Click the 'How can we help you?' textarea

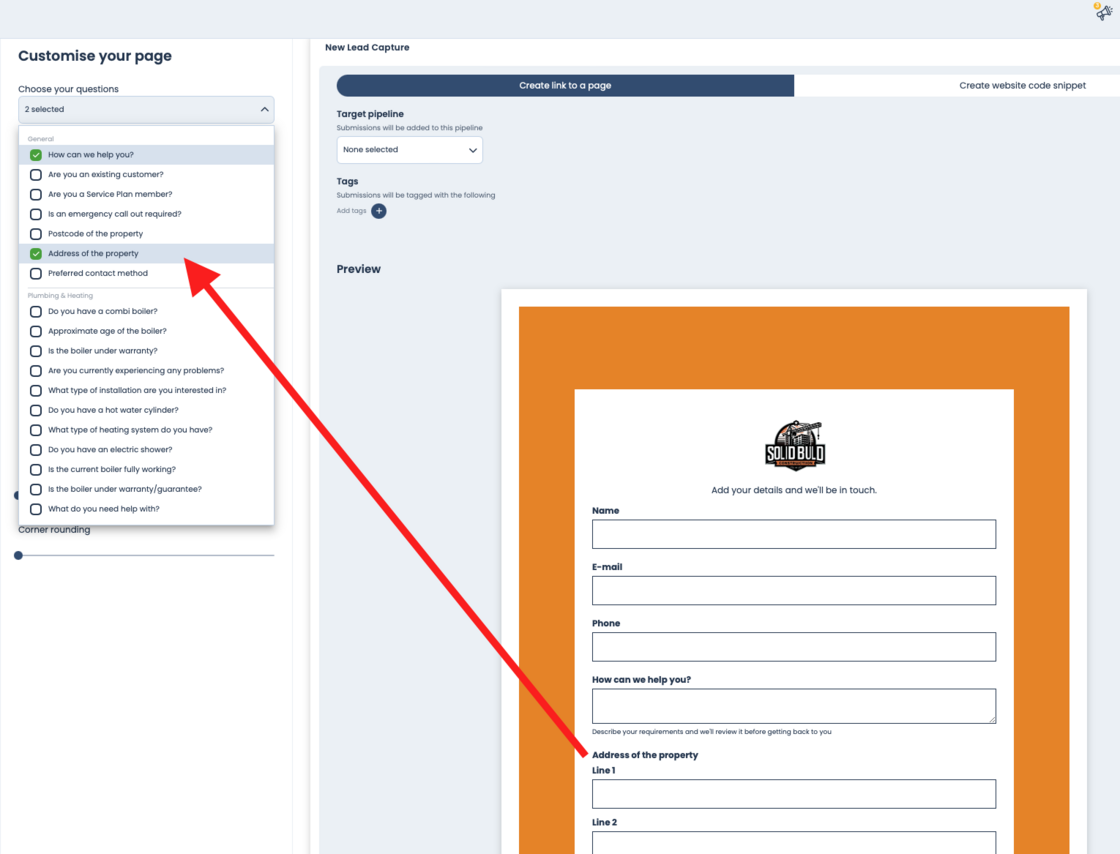(x=793, y=706)
